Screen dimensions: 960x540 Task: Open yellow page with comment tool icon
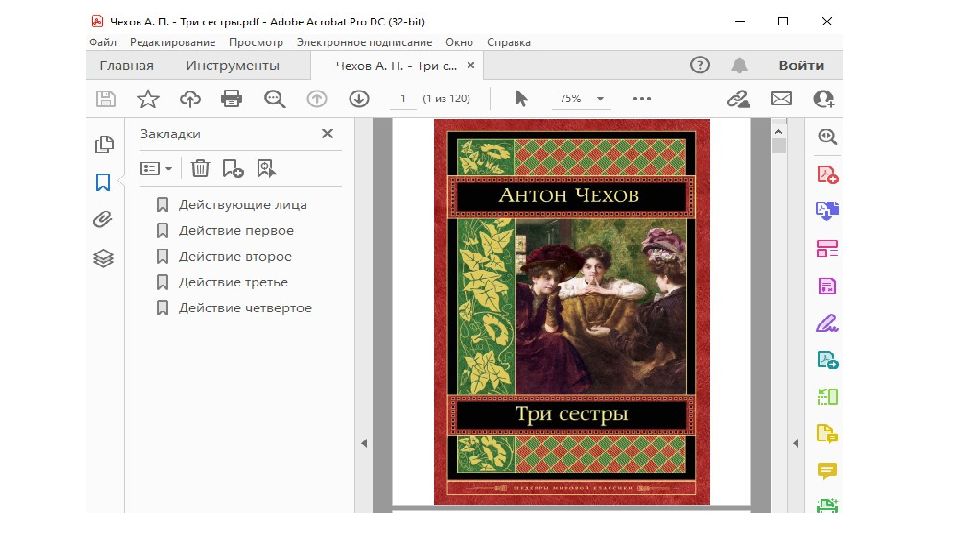tap(827, 434)
